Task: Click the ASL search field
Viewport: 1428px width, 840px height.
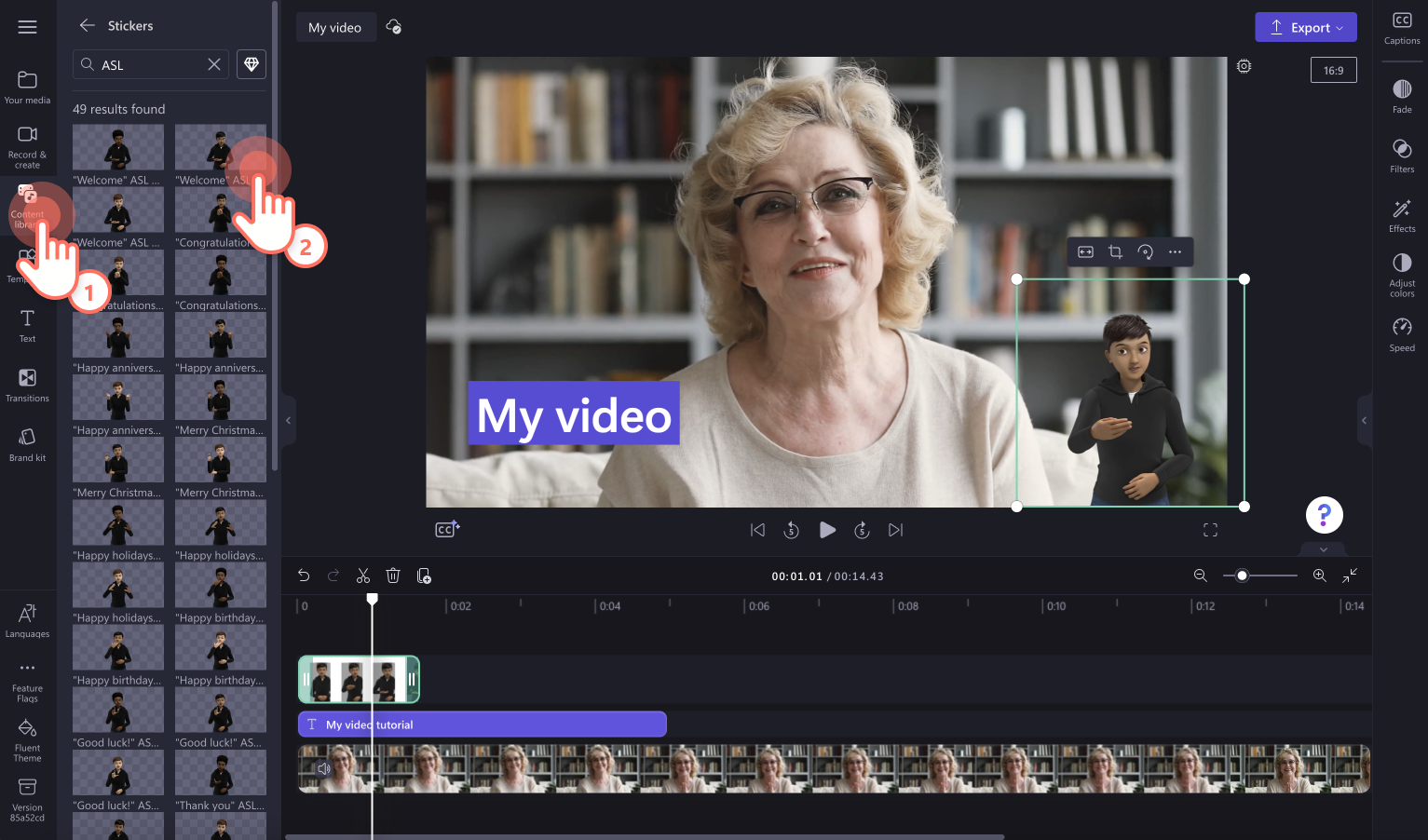Action: (x=149, y=64)
